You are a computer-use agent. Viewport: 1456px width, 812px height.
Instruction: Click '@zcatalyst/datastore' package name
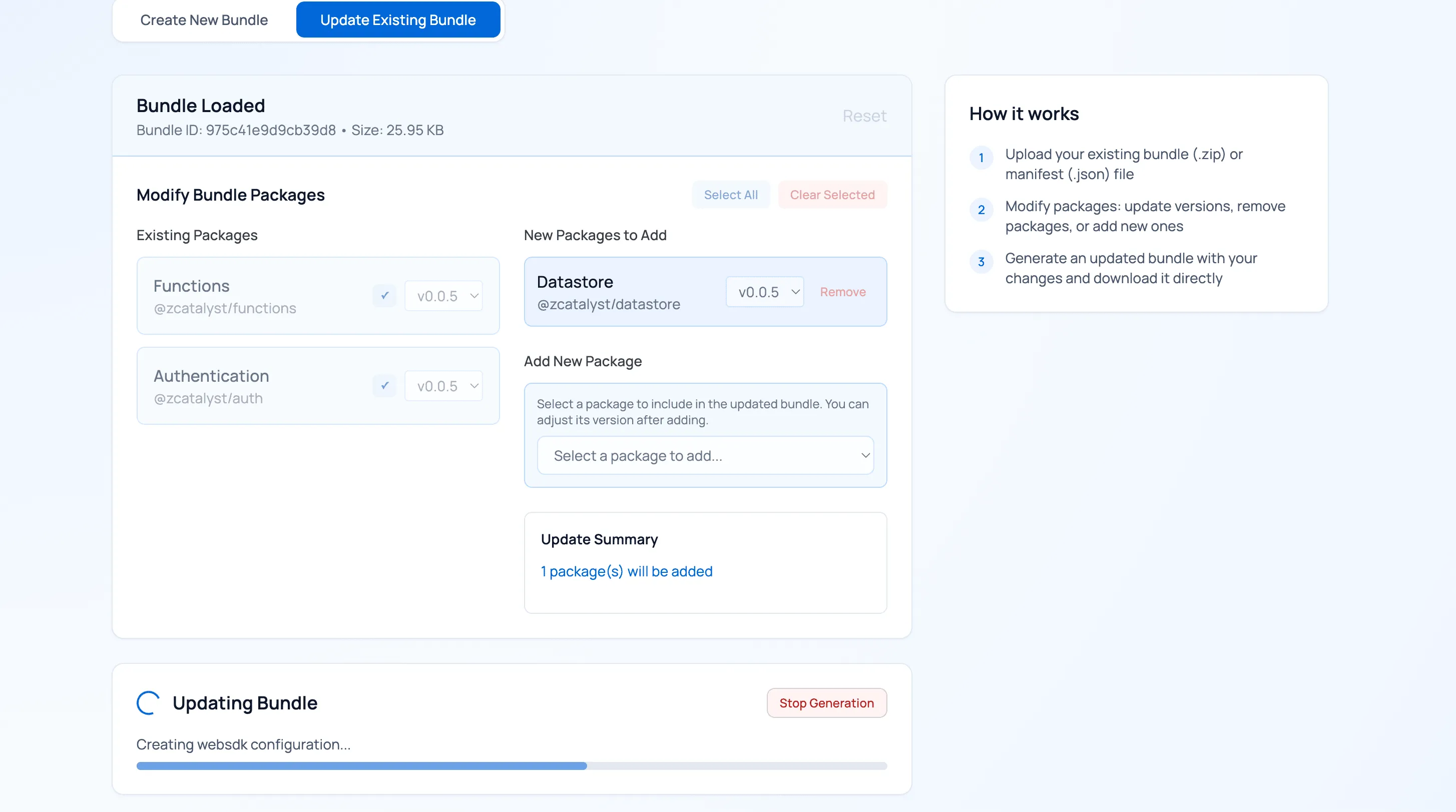point(608,304)
